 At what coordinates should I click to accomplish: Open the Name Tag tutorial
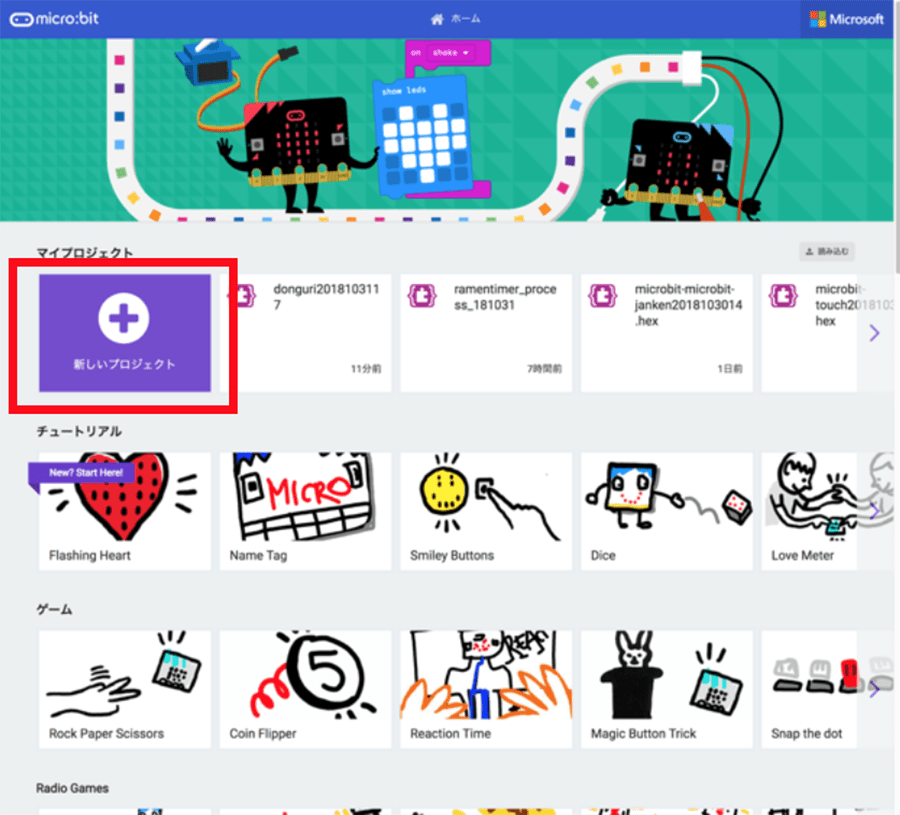[305, 511]
